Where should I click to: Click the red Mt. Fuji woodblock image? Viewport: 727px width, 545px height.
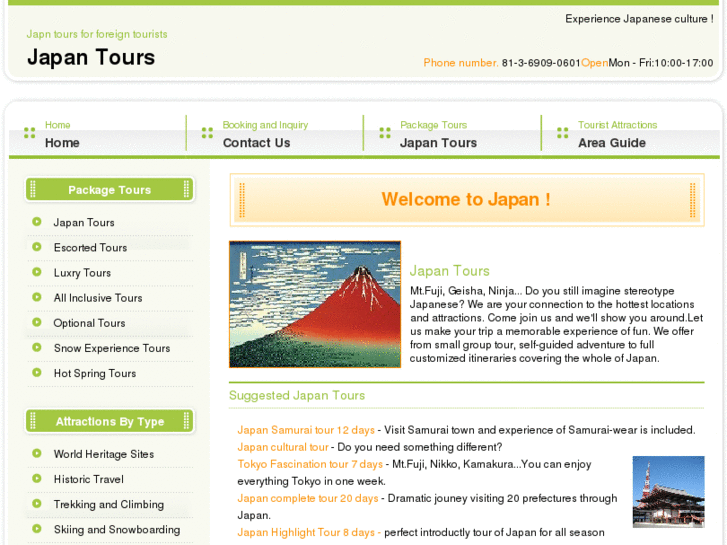tap(315, 304)
